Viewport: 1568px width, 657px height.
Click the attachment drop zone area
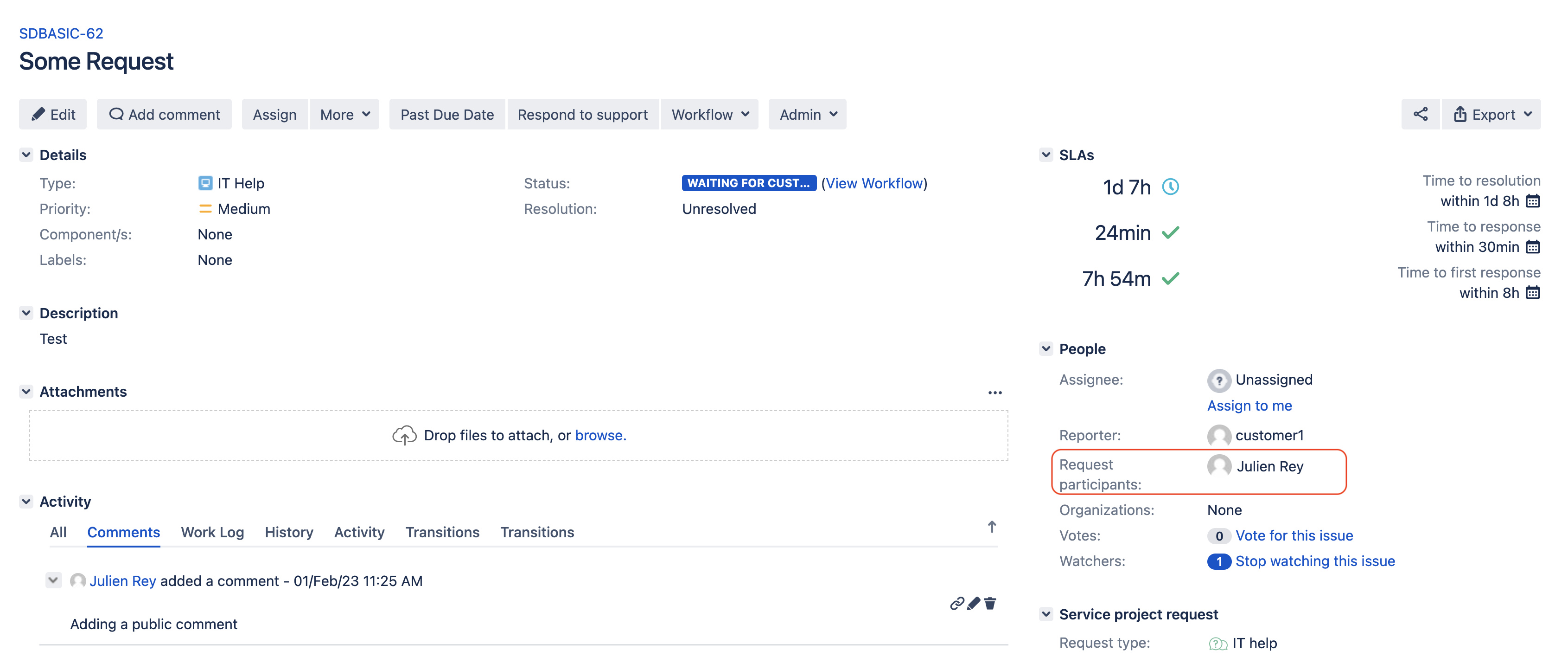click(x=518, y=435)
